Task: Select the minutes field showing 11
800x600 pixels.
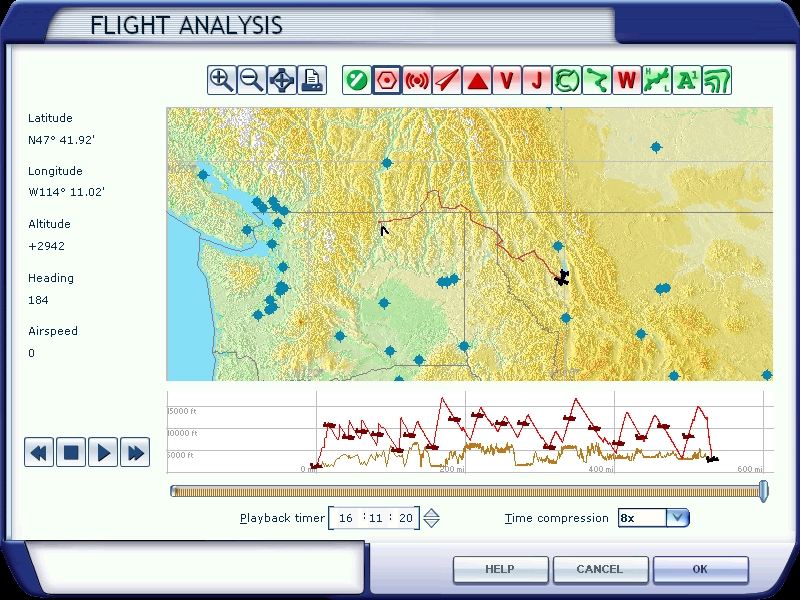Action: point(376,518)
